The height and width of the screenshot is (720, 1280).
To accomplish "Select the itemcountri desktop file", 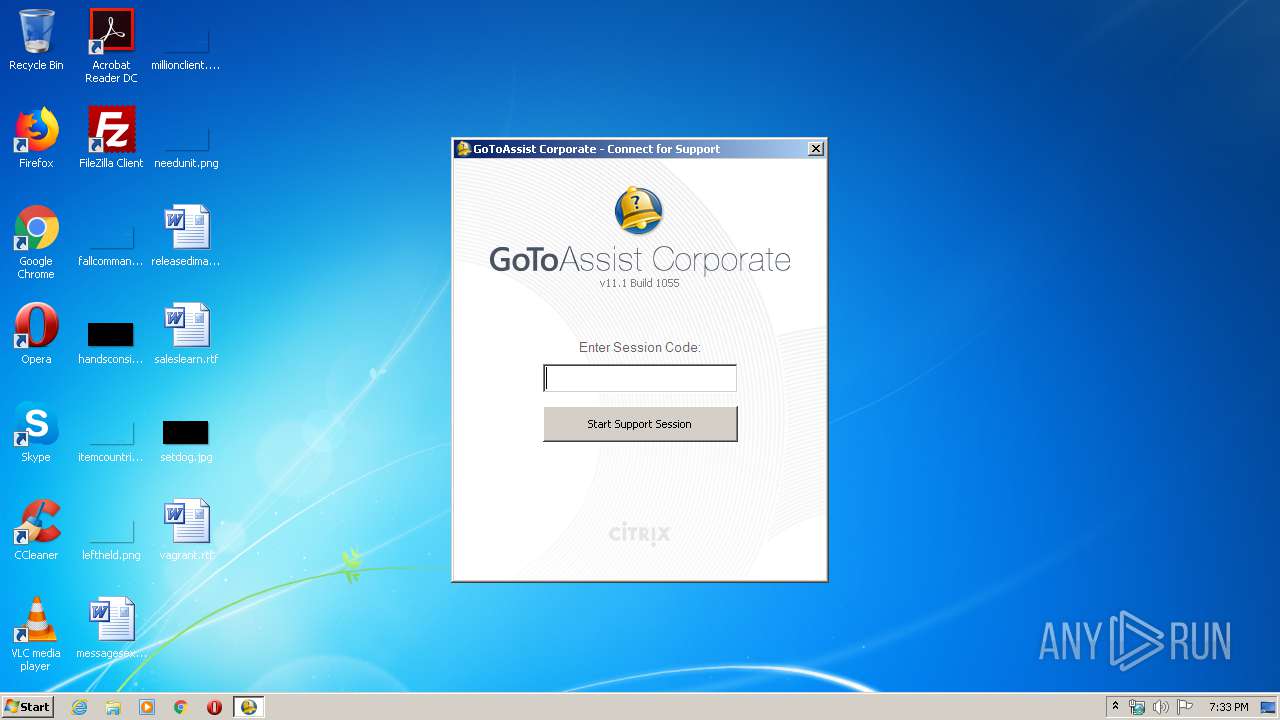I will (x=111, y=439).
